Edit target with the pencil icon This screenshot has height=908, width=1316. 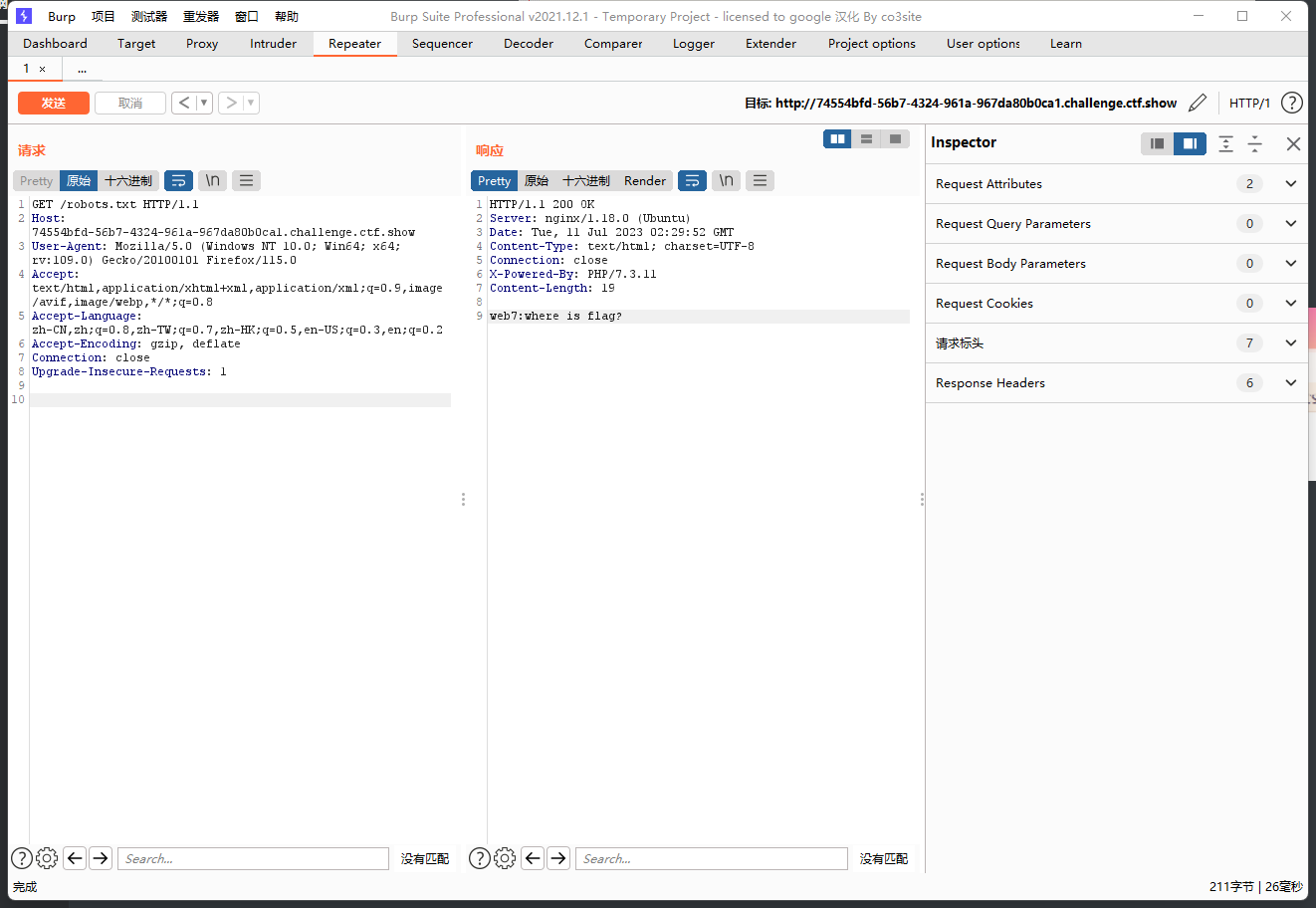pos(1198,103)
